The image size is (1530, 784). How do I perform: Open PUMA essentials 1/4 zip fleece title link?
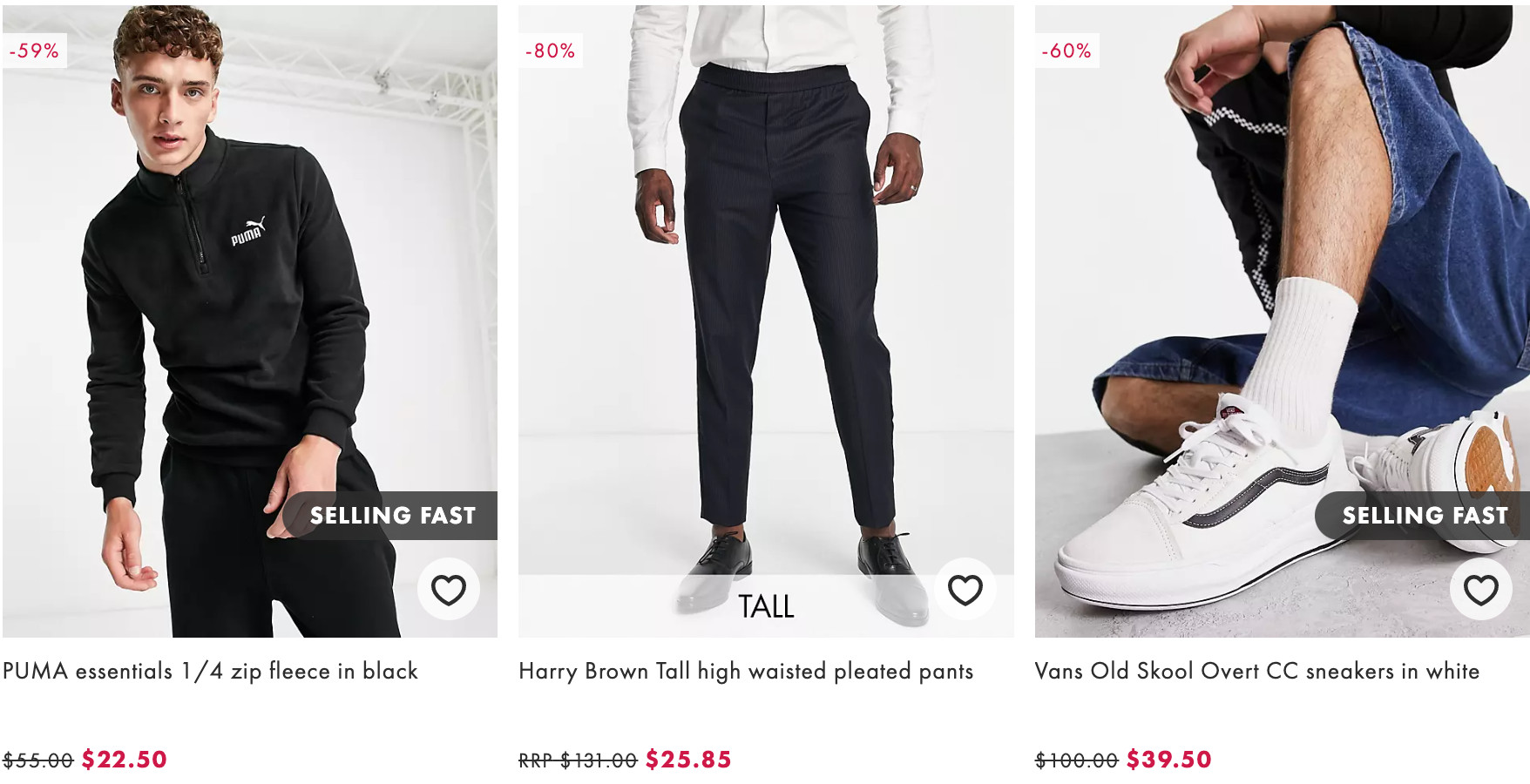210,671
